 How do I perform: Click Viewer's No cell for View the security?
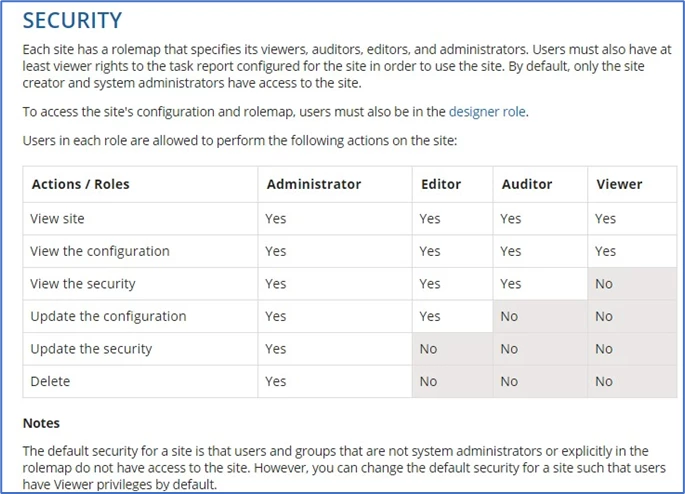click(632, 284)
